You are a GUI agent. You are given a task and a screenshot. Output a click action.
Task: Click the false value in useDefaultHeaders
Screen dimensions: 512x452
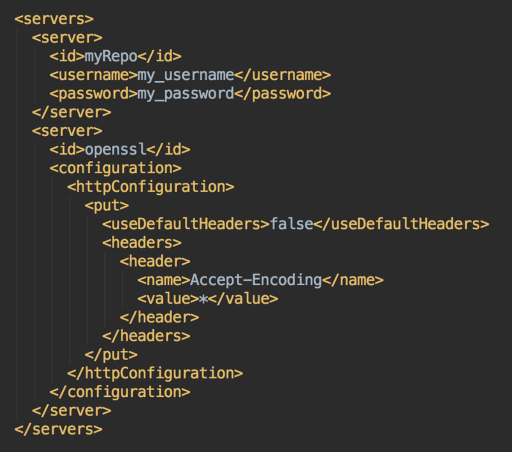point(291,224)
